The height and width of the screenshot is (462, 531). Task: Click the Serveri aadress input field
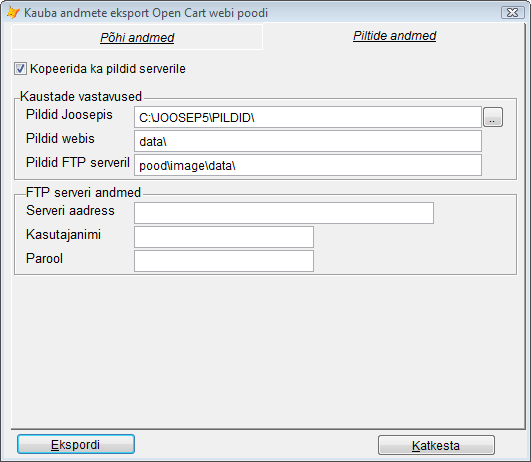pos(284,213)
